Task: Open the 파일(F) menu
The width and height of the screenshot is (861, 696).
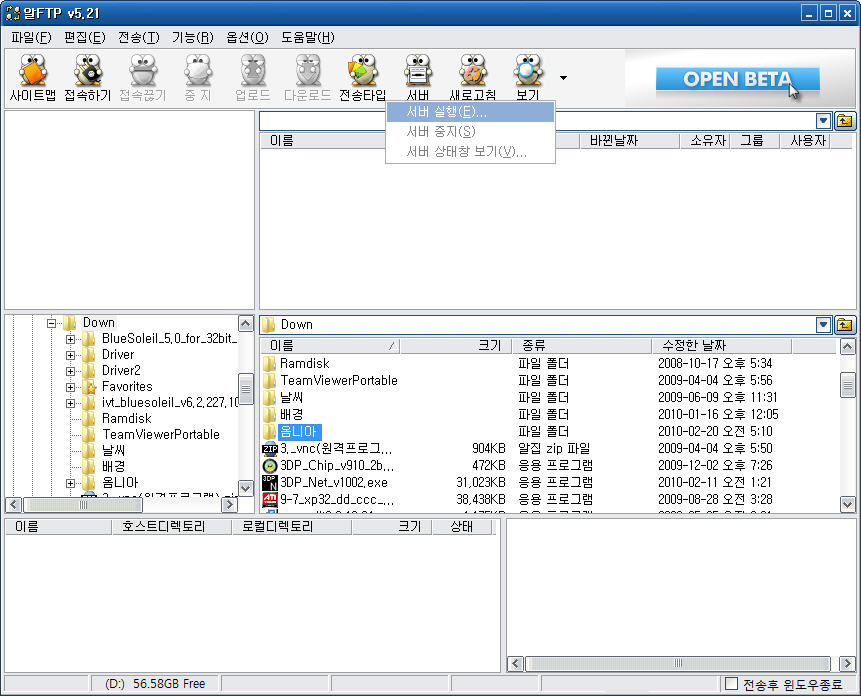Action: pyautogui.click(x=31, y=37)
